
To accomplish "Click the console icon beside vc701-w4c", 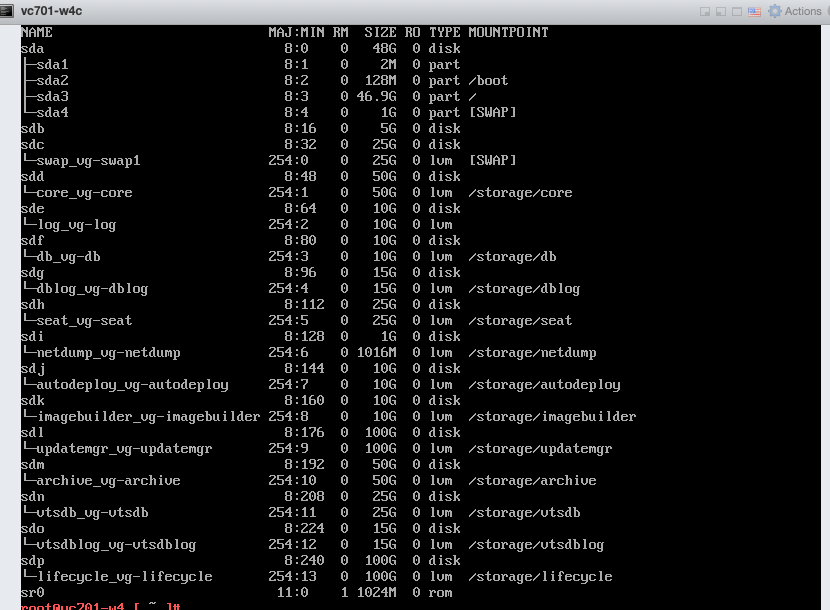I will pos(9,11).
